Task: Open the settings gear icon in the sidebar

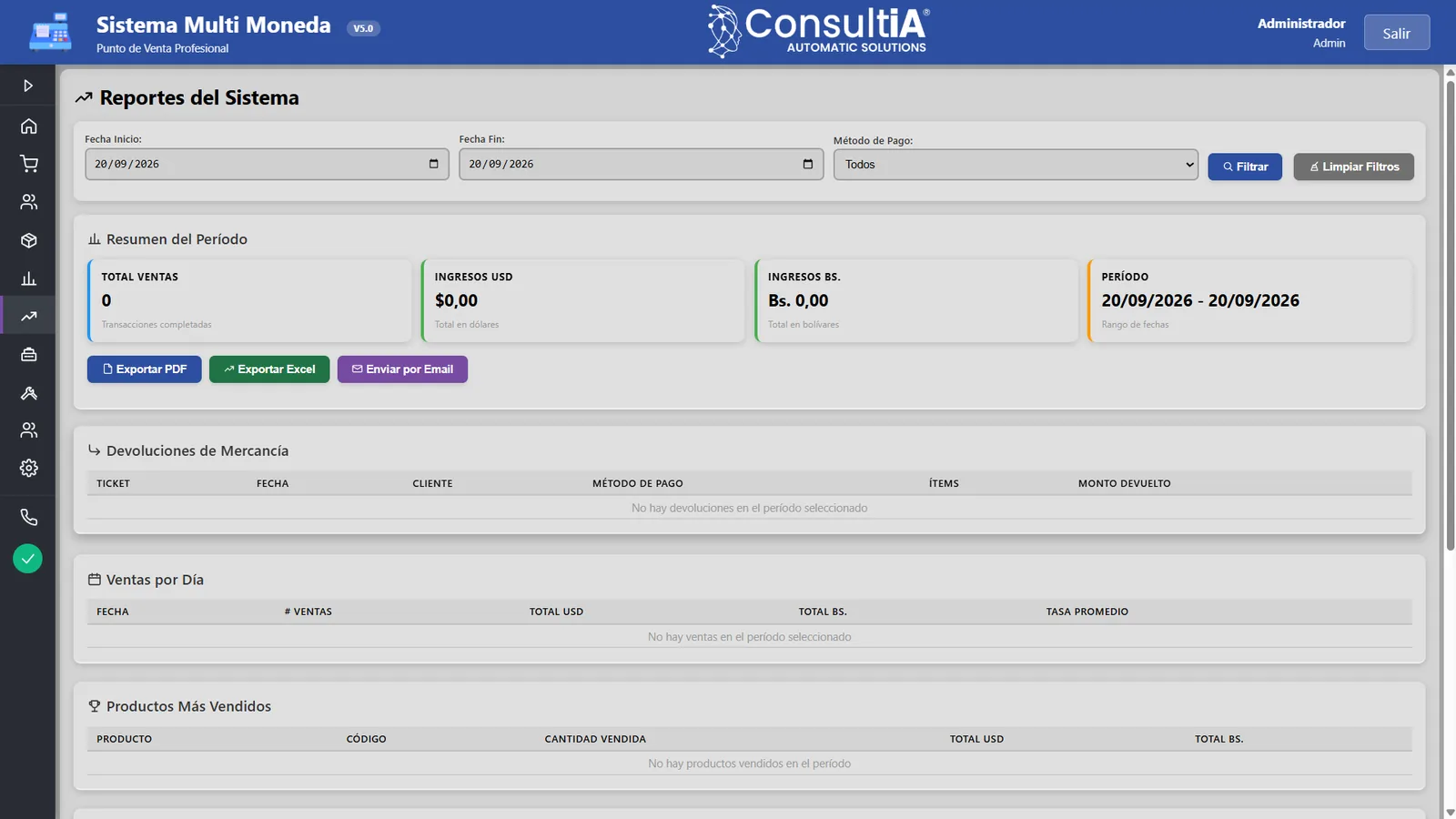Action: tap(29, 468)
